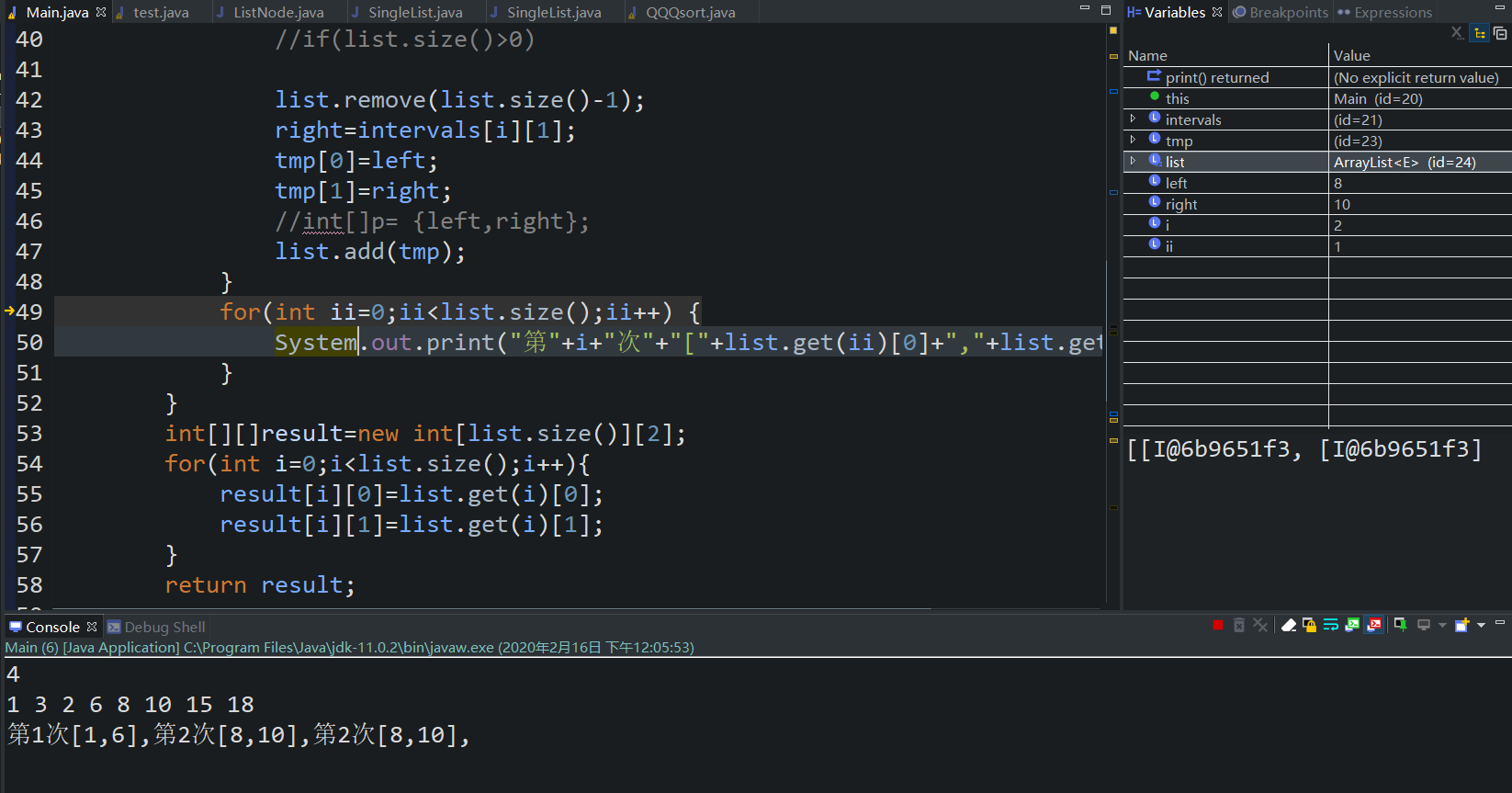Minimize the Console panel

click(x=1500, y=623)
